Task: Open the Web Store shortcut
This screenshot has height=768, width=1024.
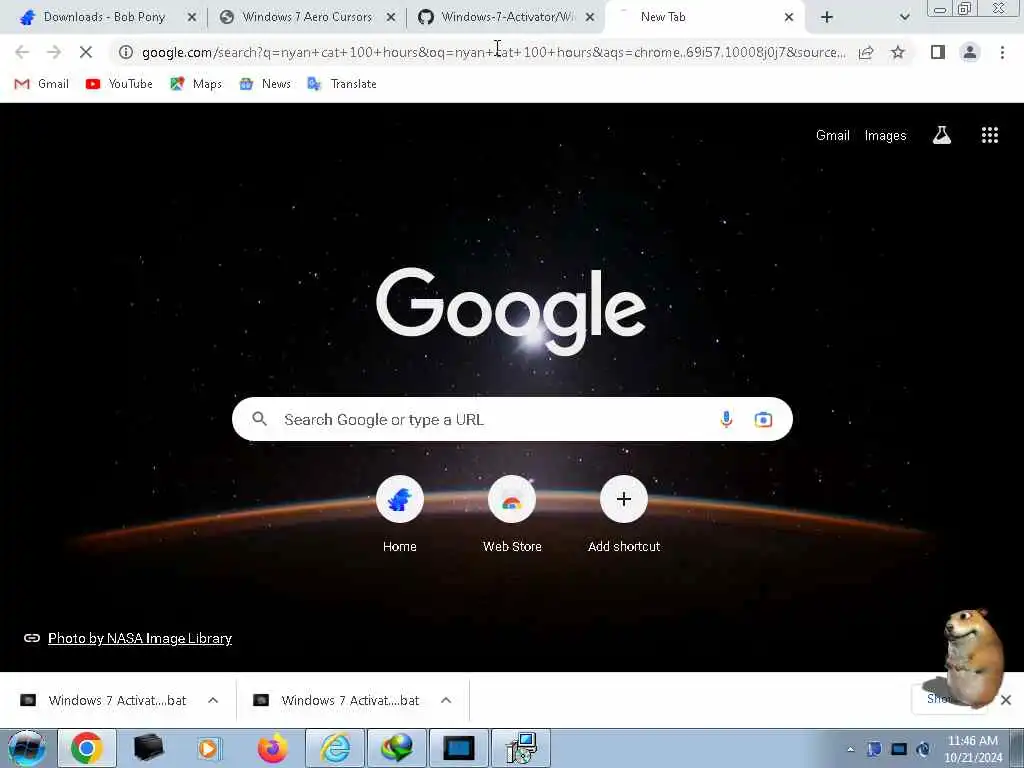Action: coord(512,515)
